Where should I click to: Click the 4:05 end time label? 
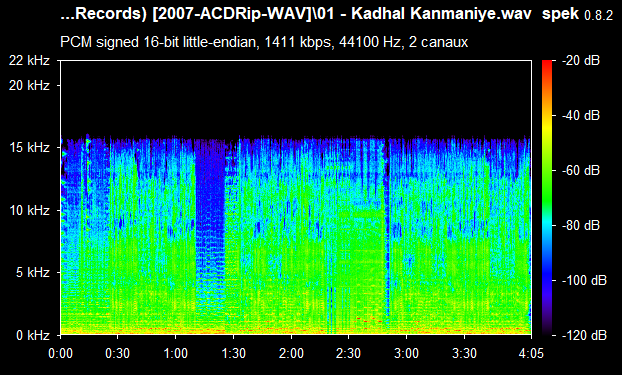(531, 353)
